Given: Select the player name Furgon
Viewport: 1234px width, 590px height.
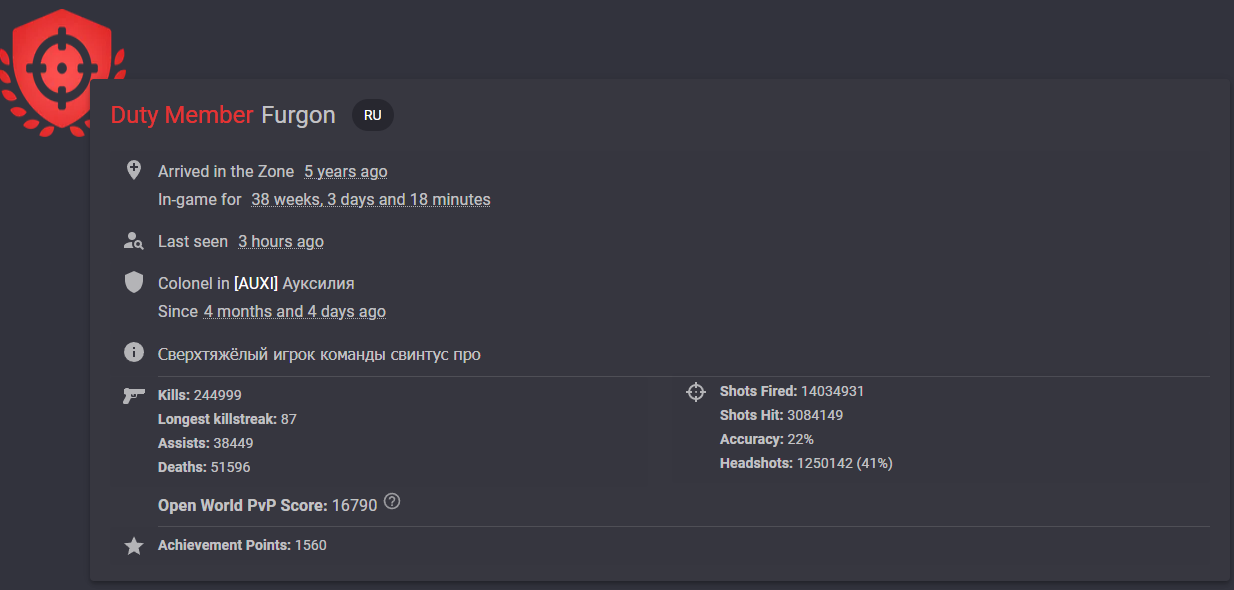Looking at the screenshot, I should (x=298, y=115).
